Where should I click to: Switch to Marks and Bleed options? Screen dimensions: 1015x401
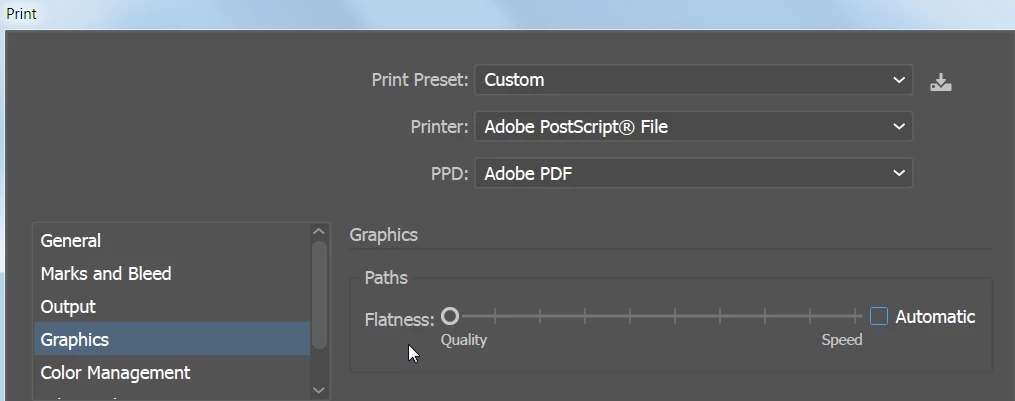tap(106, 274)
